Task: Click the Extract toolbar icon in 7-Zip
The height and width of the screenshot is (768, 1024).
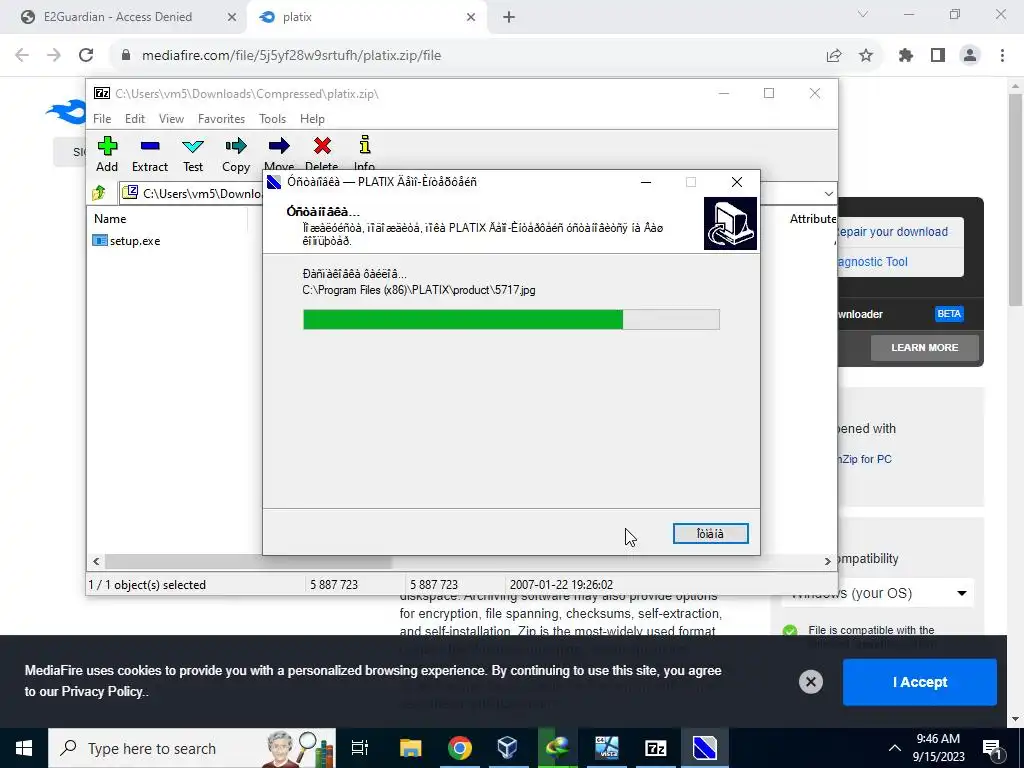Action: (150, 146)
